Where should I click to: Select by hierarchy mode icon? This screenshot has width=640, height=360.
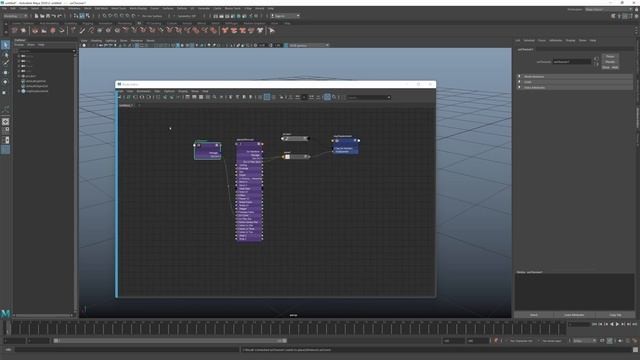pos(76,16)
